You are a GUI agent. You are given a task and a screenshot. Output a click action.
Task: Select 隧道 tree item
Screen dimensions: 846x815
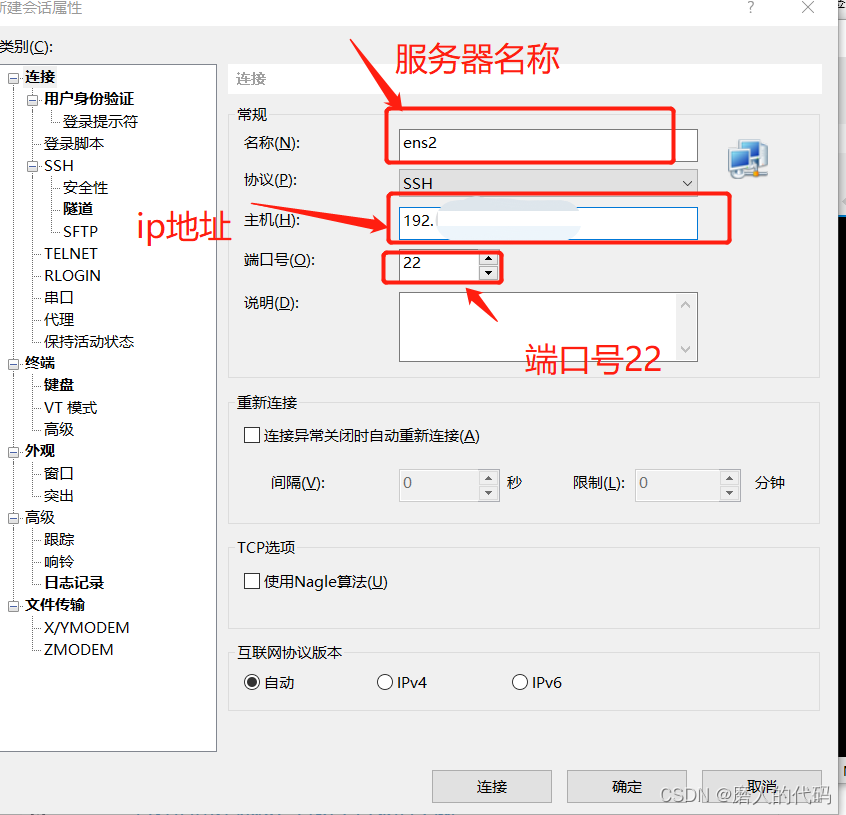pyautogui.click(x=78, y=209)
